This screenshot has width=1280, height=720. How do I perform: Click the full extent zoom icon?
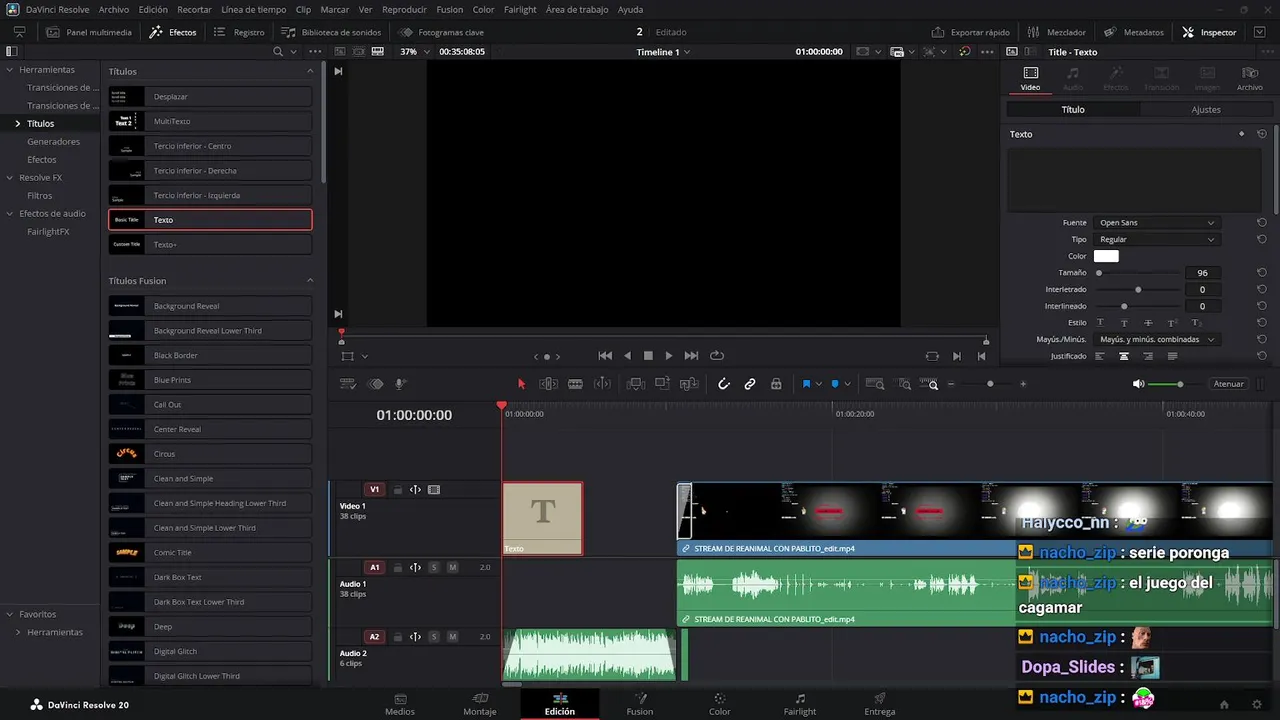point(875,384)
